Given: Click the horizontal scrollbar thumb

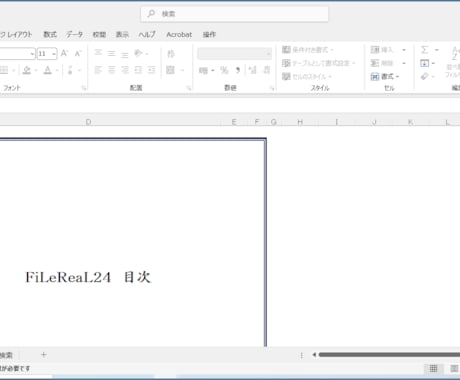Looking at the screenshot, I should pyautogui.click(x=389, y=355).
